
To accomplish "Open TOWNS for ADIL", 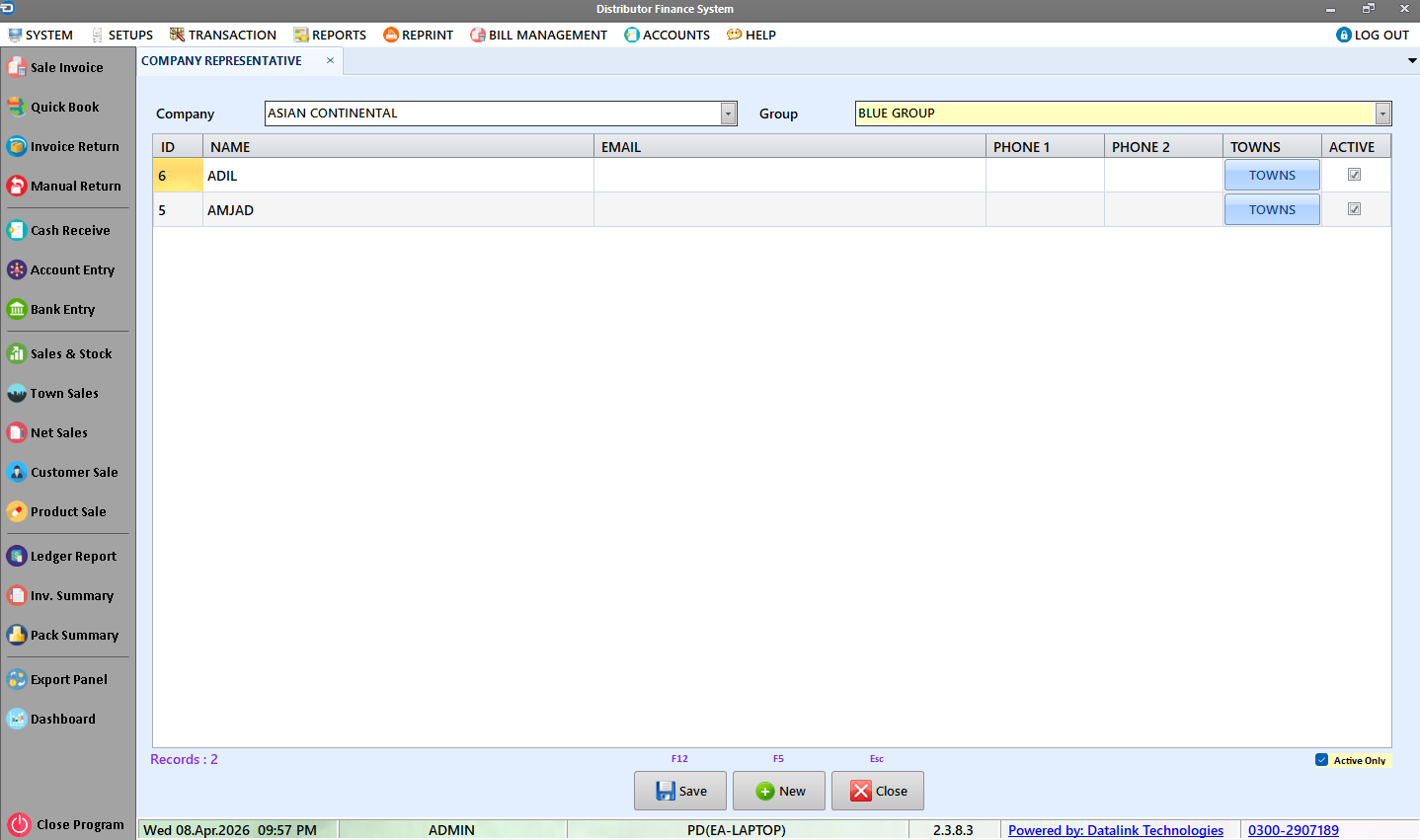I will click(1272, 175).
